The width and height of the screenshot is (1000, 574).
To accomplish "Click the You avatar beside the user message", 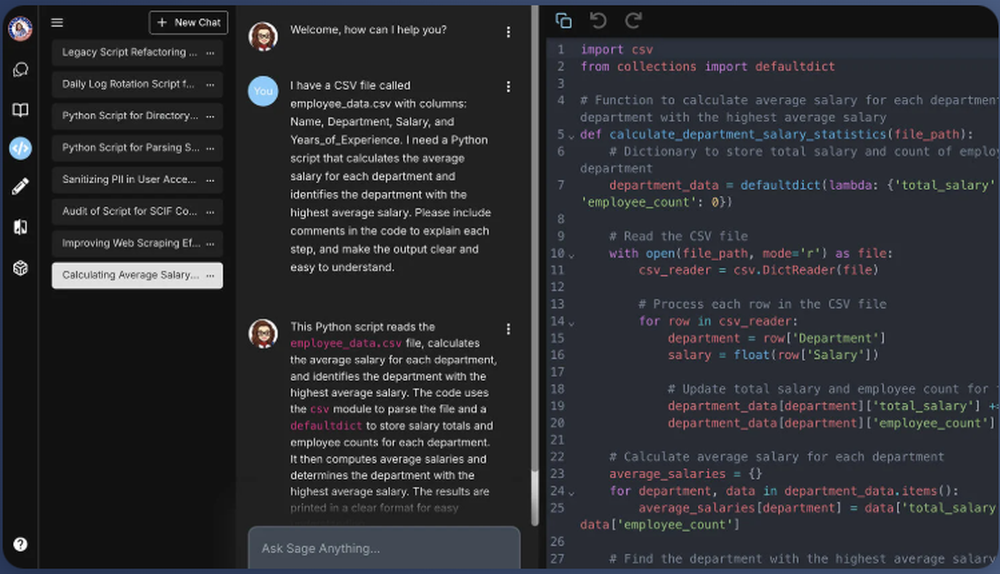I will click(x=263, y=91).
